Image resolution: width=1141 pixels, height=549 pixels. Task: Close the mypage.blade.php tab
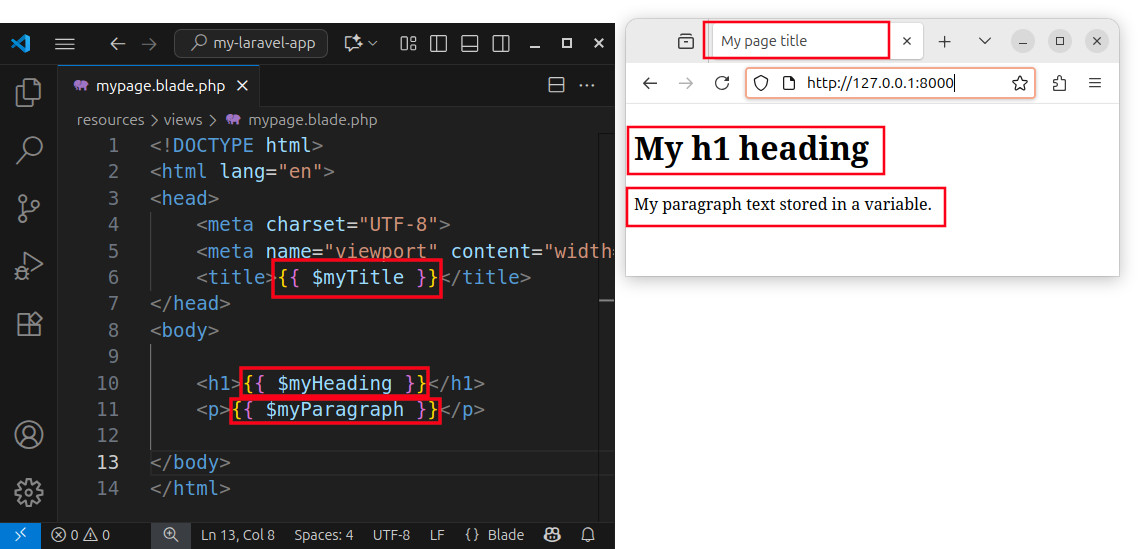click(242, 86)
